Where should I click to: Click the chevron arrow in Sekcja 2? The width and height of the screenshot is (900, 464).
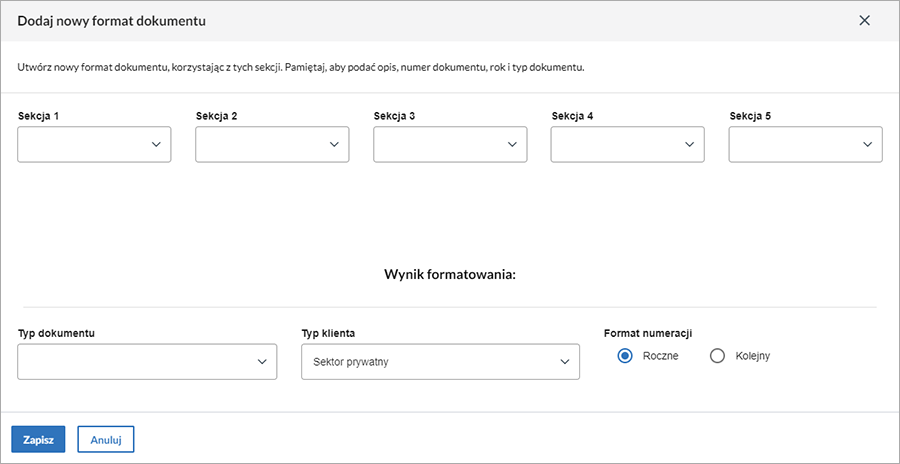pyautogui.click(x=334, y=145)
